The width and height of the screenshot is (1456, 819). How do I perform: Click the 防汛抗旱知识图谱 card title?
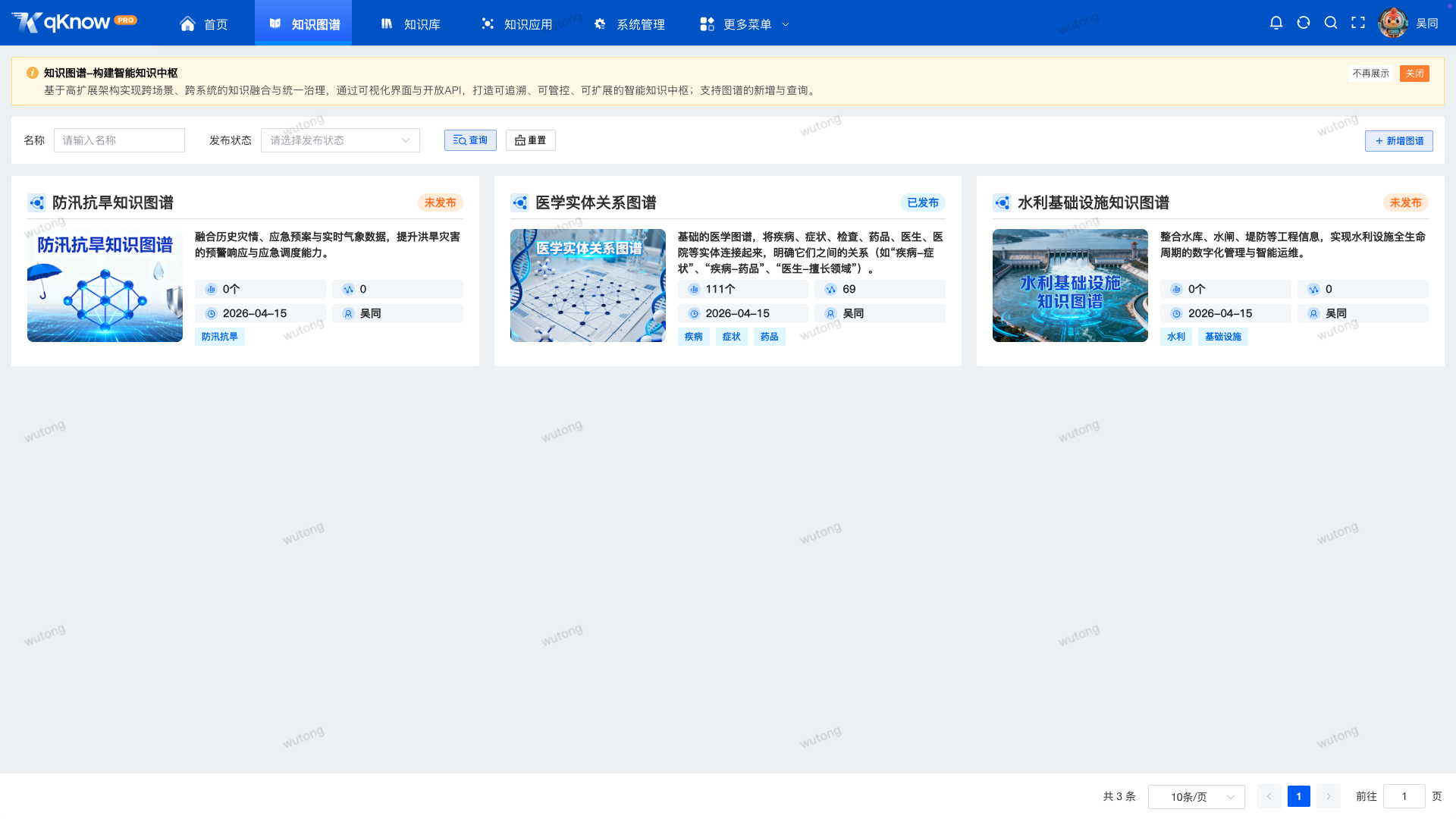[113, 202]
